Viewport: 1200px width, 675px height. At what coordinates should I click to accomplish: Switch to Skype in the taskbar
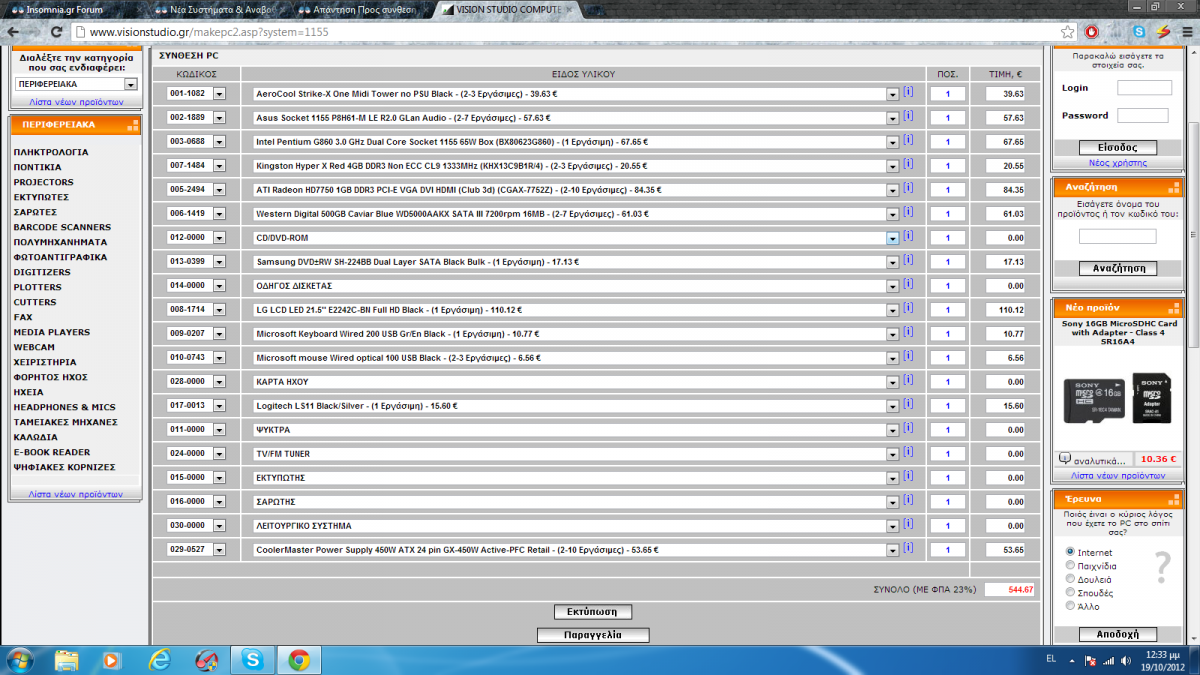(x=252, y=659)
